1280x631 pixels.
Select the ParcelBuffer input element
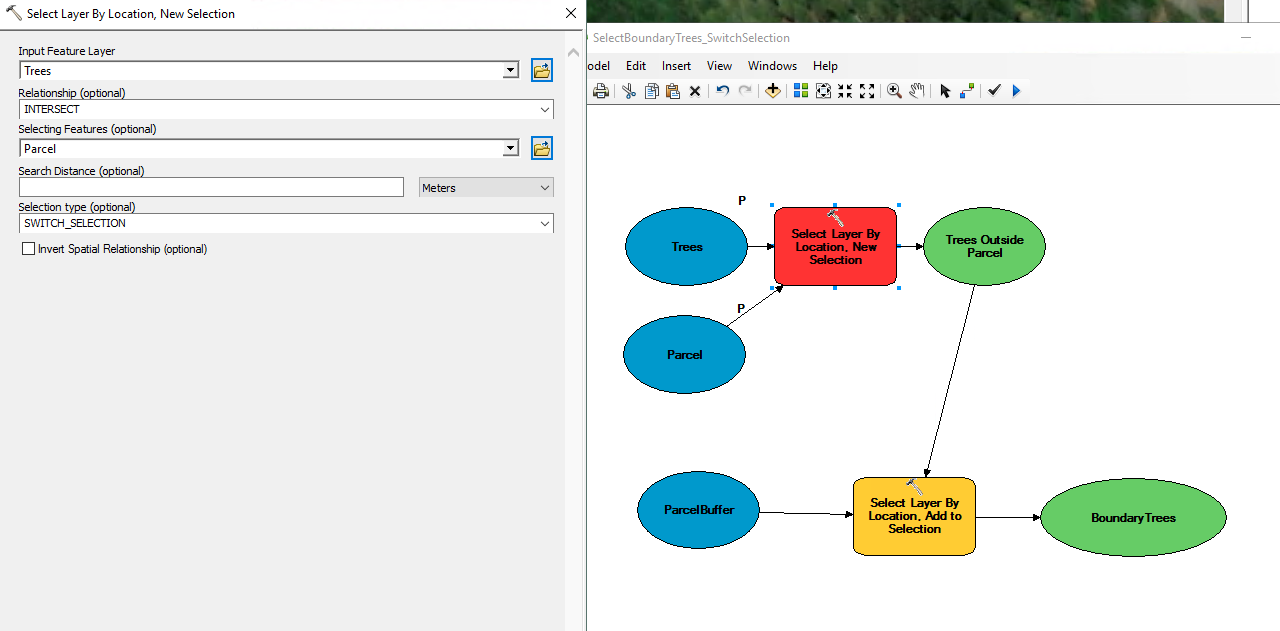point(698,510)
